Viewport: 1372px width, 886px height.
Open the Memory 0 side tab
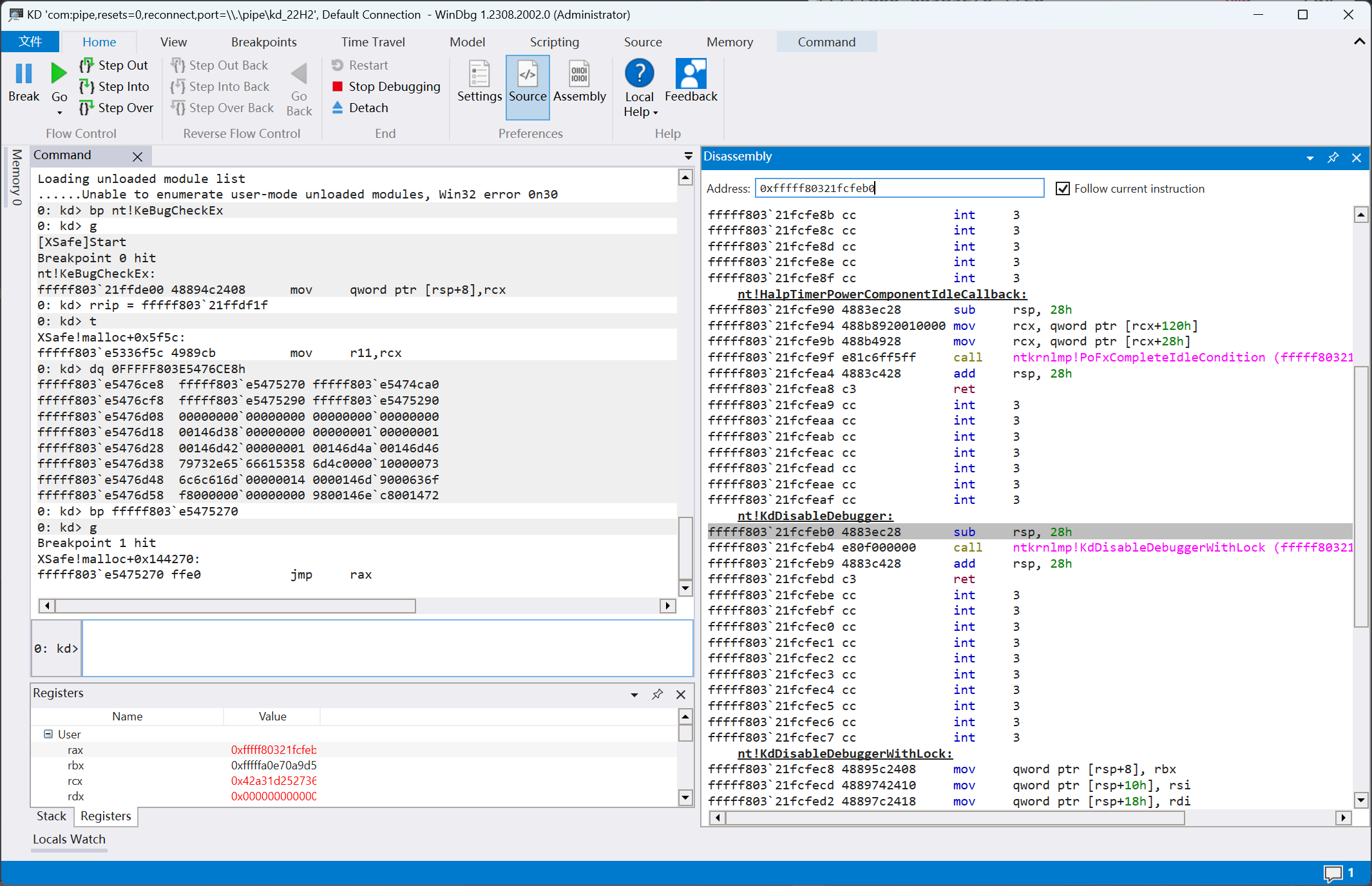16,178
